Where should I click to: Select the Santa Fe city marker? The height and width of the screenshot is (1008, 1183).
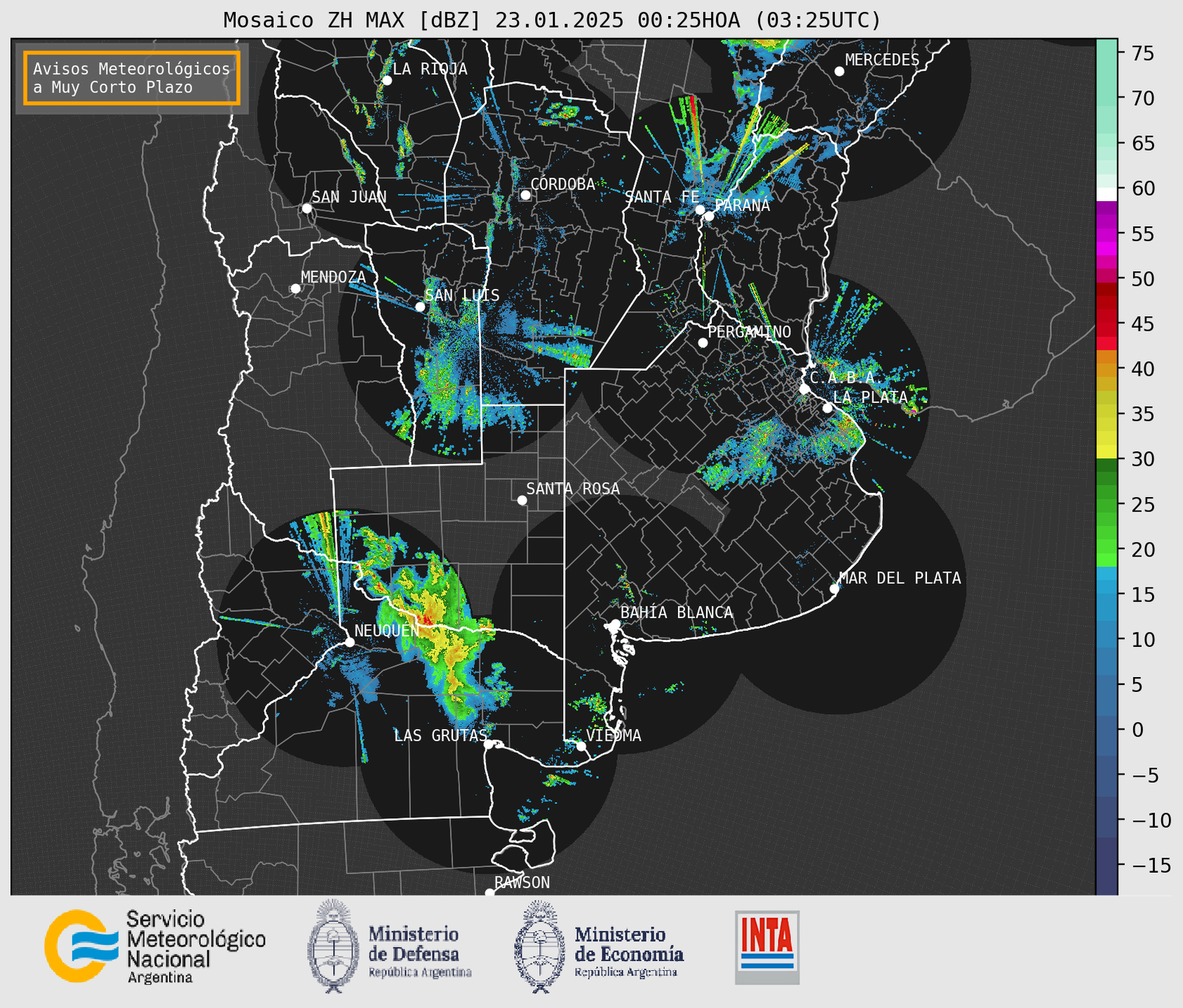700,210
